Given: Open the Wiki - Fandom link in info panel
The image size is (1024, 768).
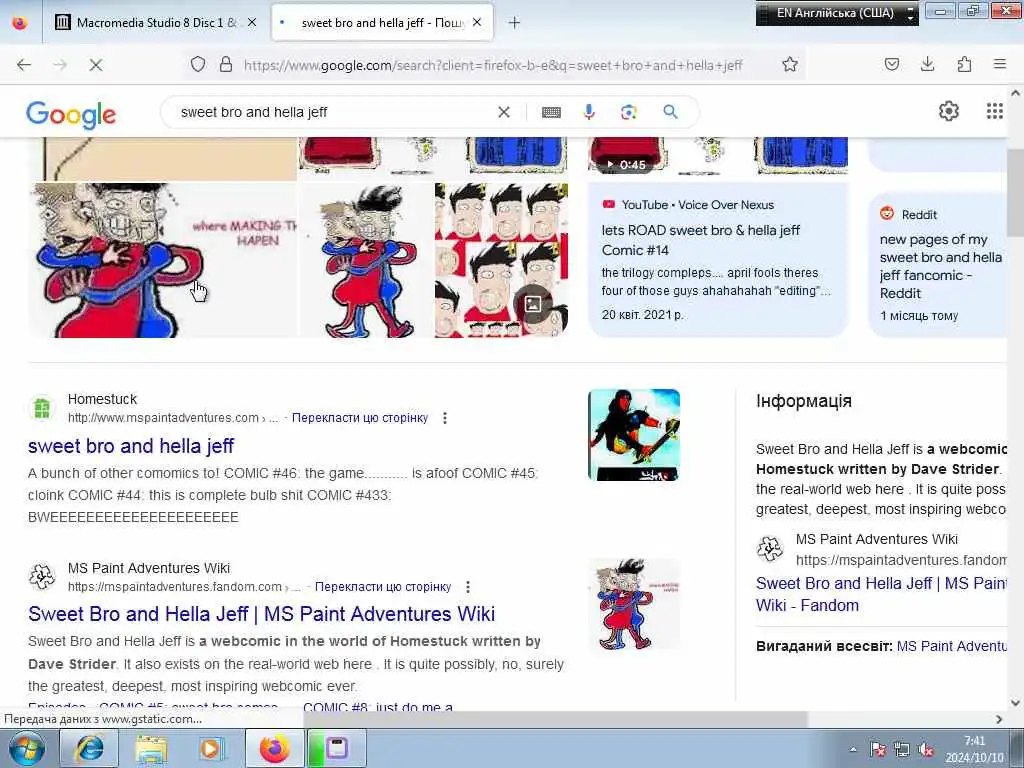Looking at the screenshot, I should point(882,594).
